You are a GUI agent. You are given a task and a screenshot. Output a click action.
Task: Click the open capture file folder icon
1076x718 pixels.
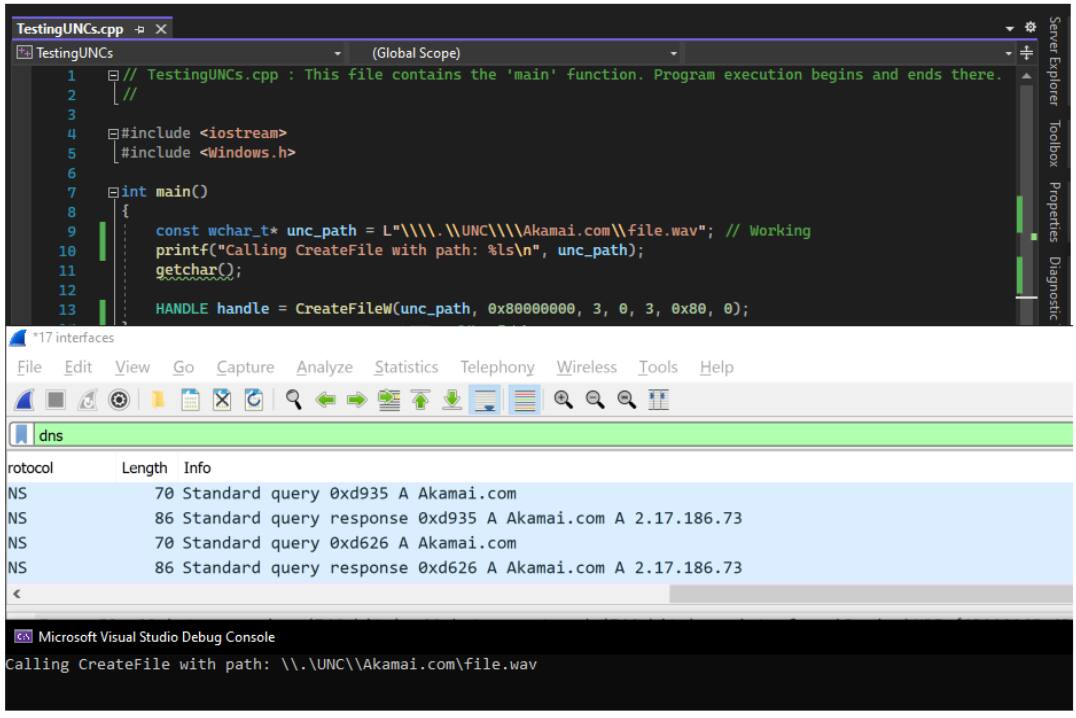159,401
